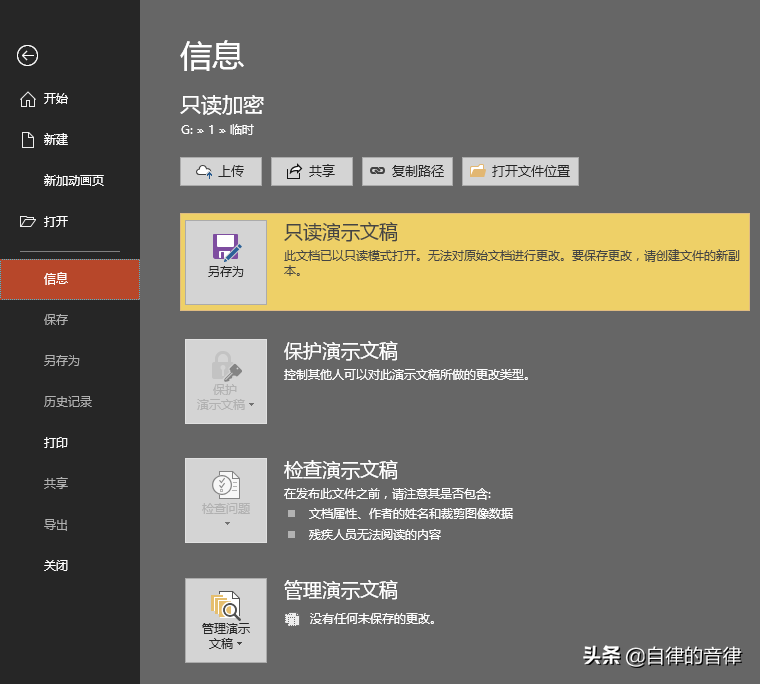Click the 只读演示文稿 heading
The width and height of the screenshot is (760, 684).
tap(341, 233)
